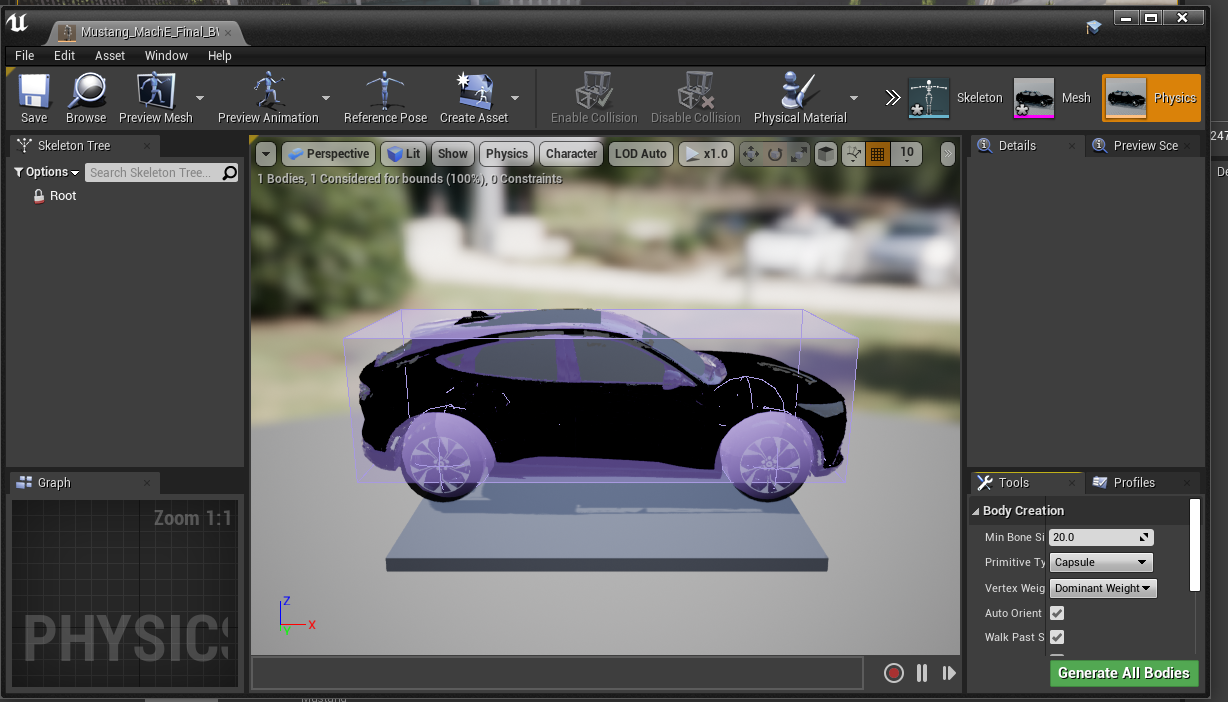This screenshot has height=702, width=1228.
Task: Open the Help menu
Action: click(220, 56)
